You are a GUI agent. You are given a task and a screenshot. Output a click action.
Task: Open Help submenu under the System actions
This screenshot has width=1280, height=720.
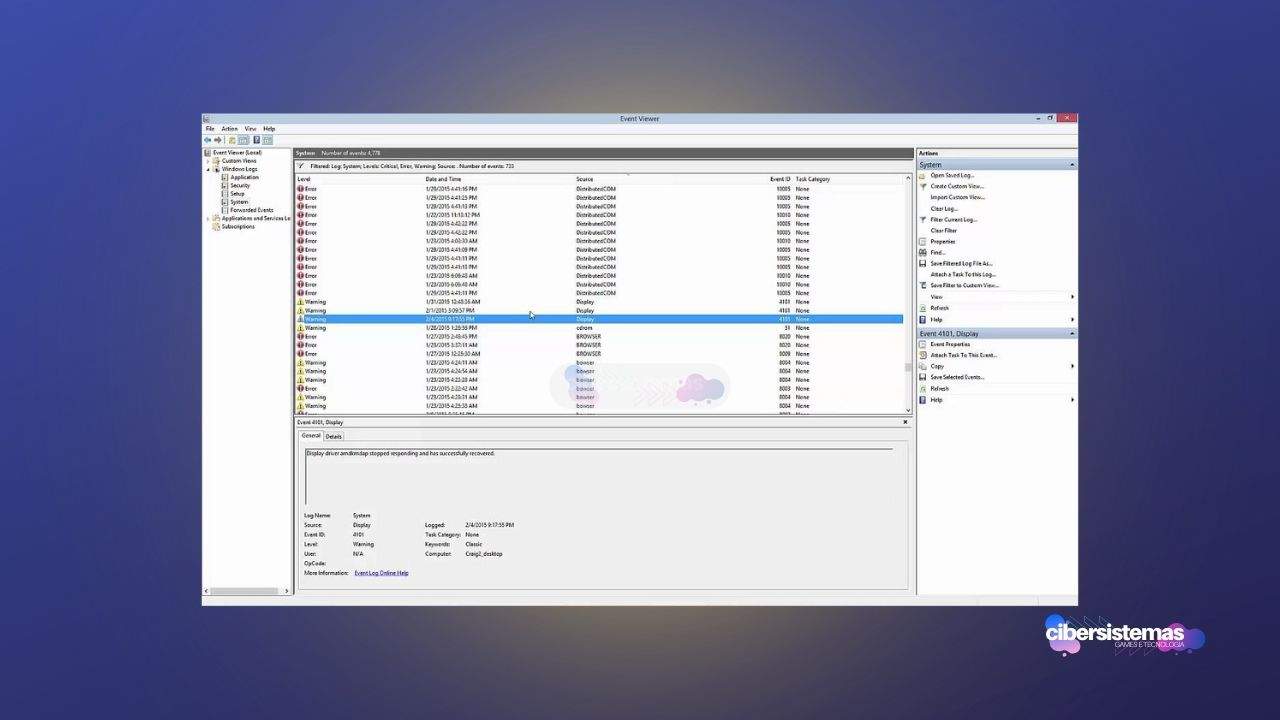(1072, 319)
